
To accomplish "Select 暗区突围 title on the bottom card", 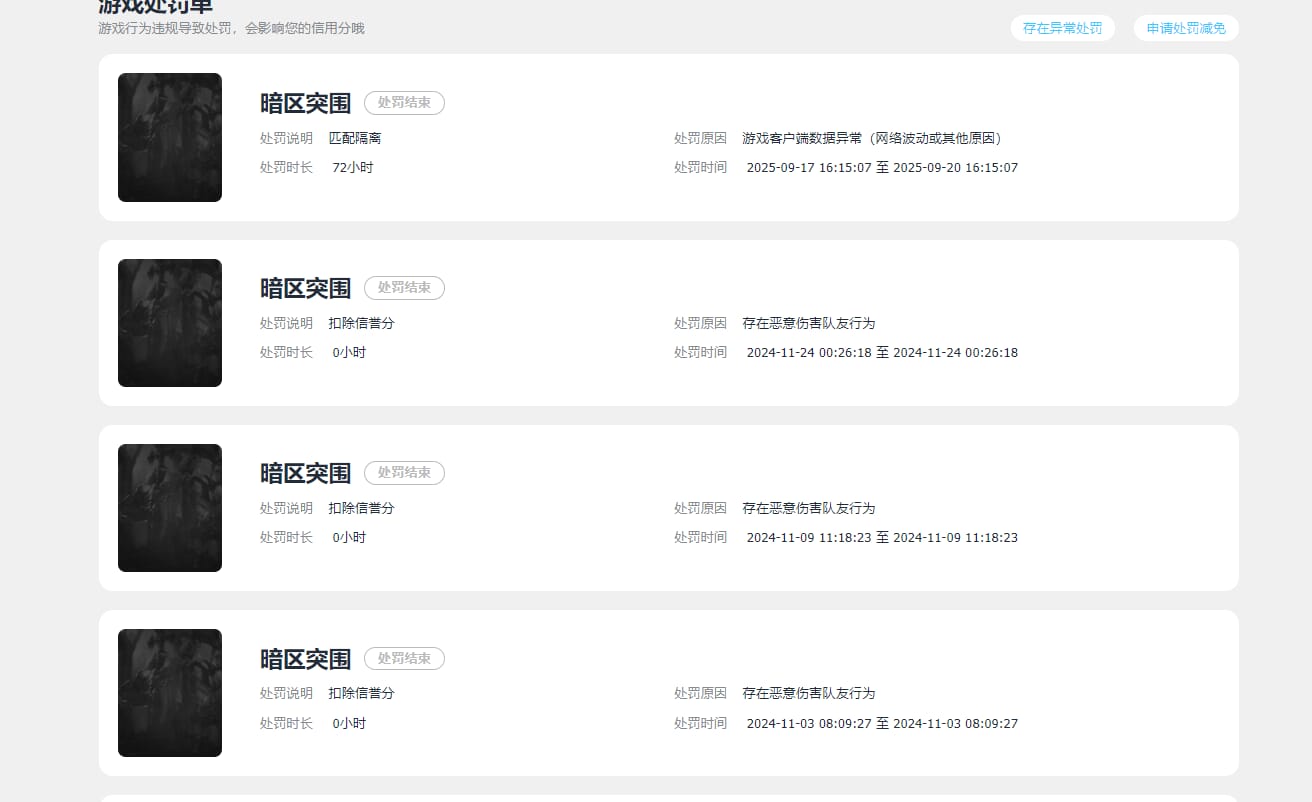I will click(304, 658).
